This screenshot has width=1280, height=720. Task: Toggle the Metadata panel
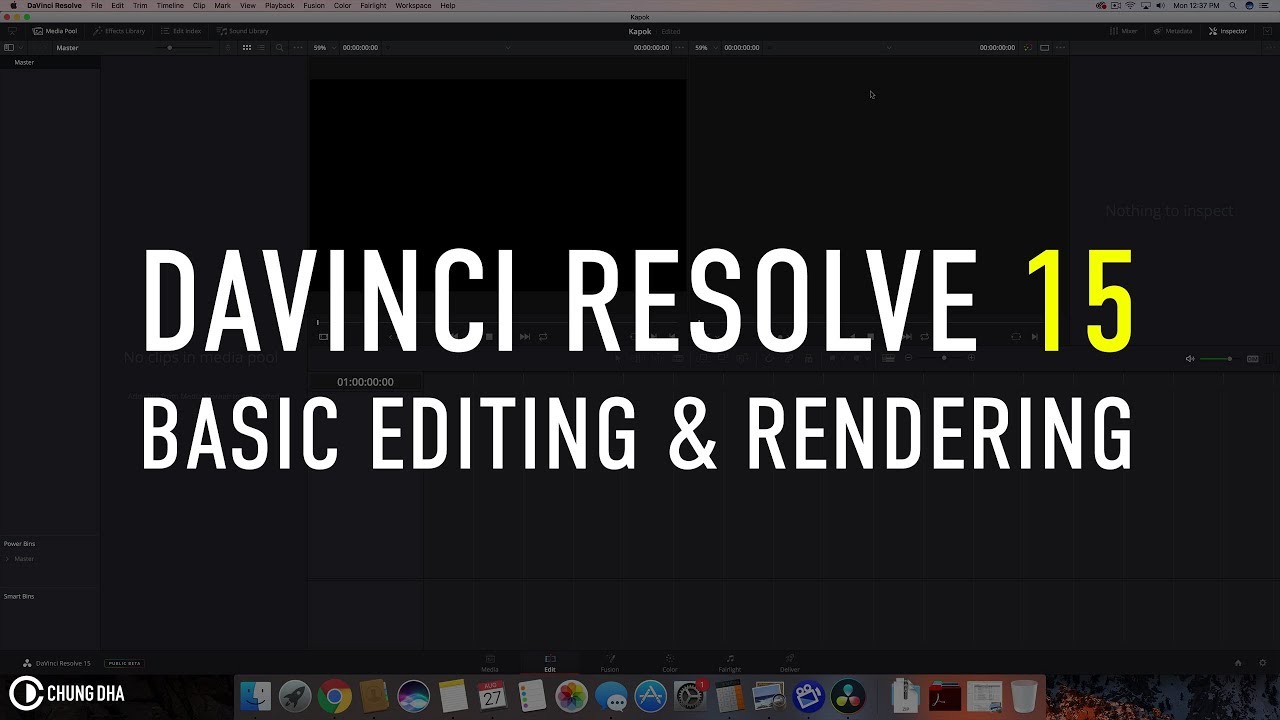[x=1173, y=31]
